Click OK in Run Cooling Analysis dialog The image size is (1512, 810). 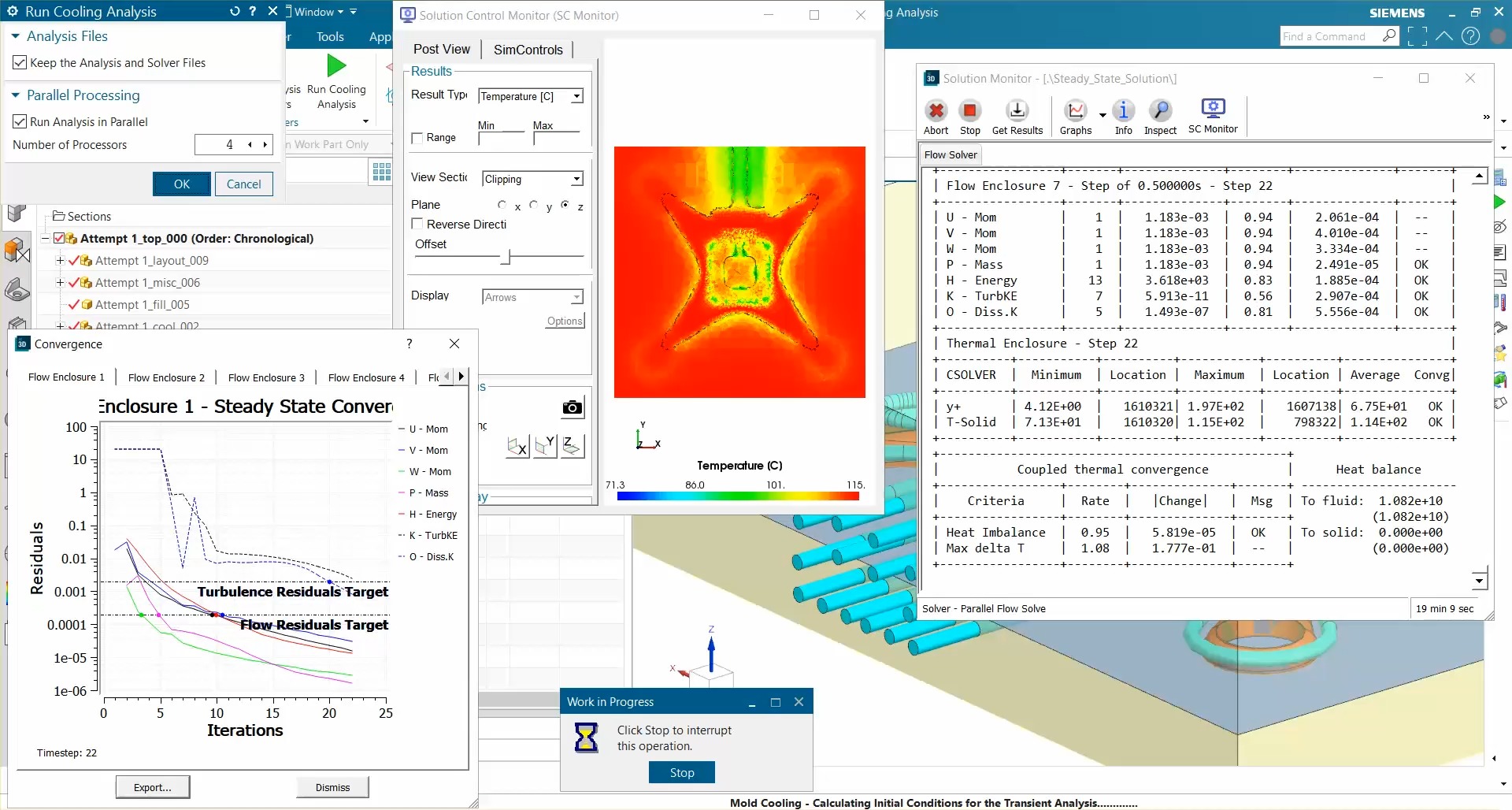(182, 184)
